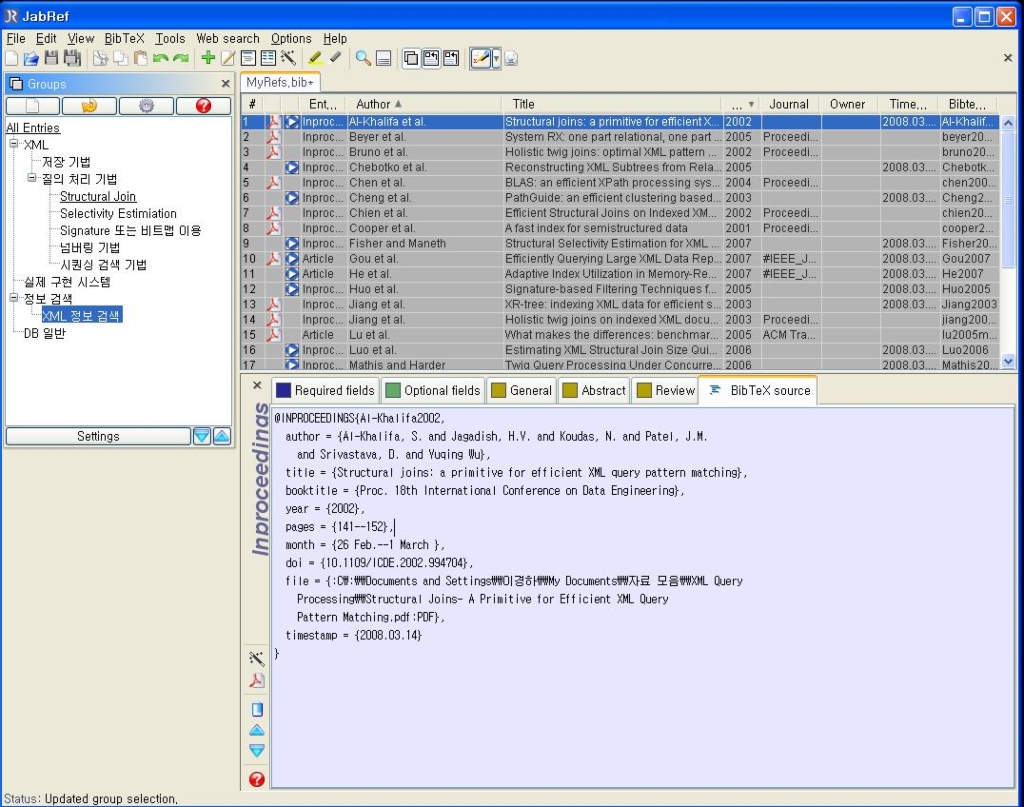
Task: Open group settings with the gear button
Action: (x=146, y=106)
